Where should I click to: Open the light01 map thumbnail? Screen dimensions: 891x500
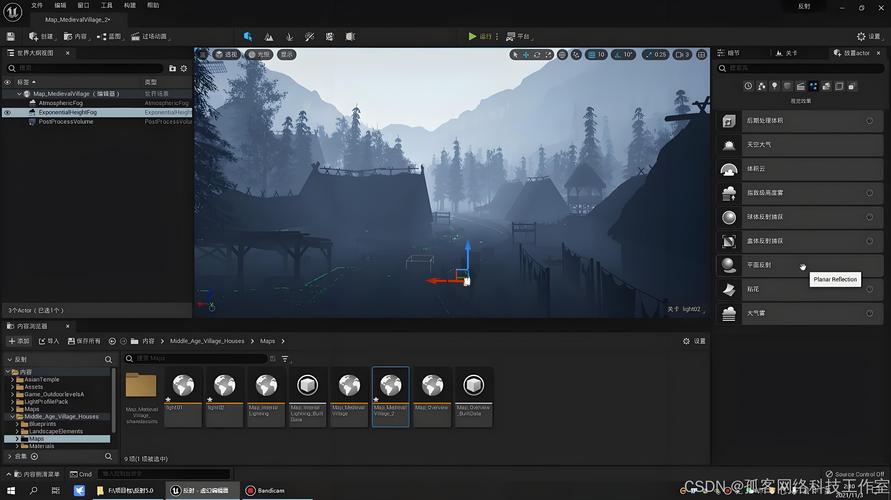183,397
